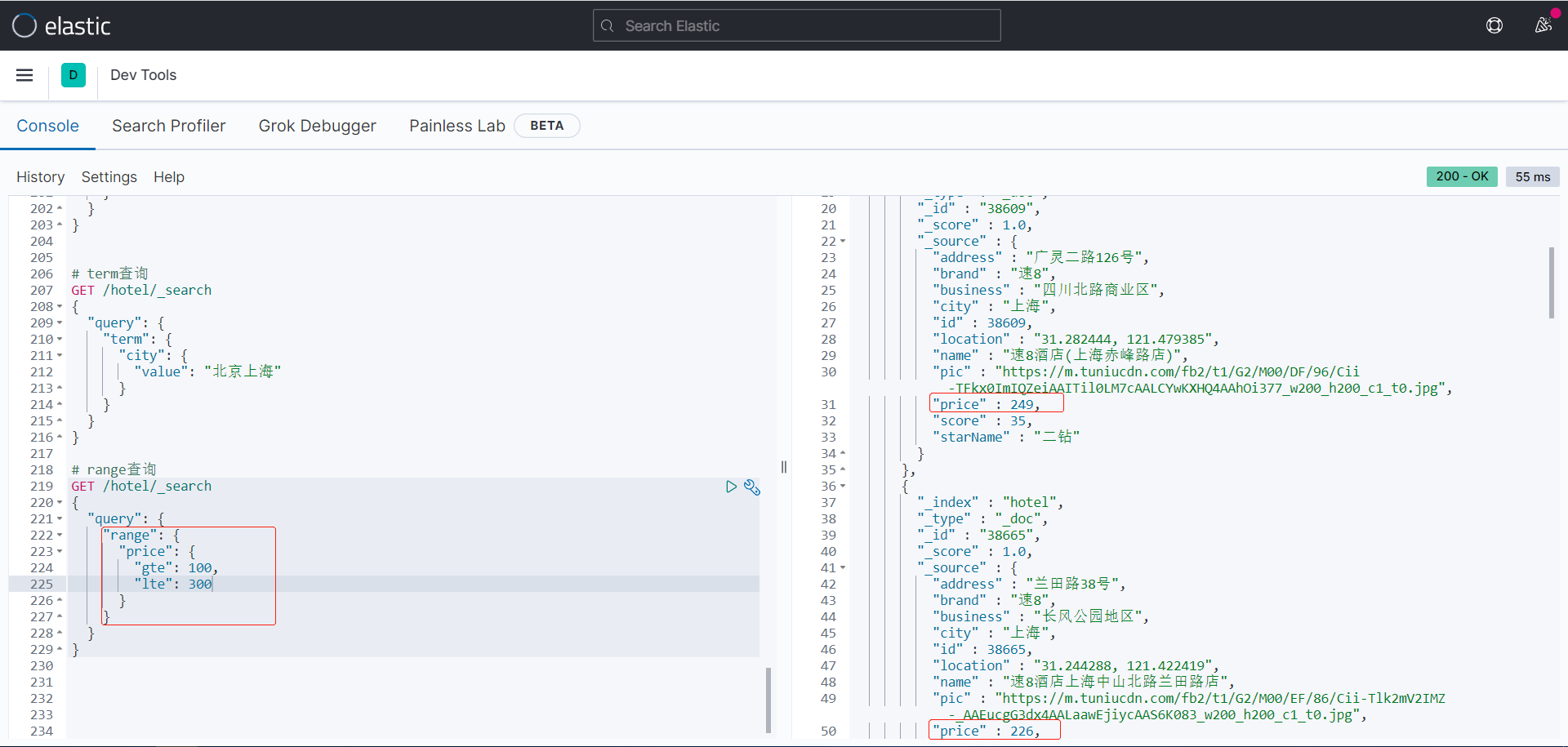
Task: Click the green D space avatar
Action: (73, 75)
